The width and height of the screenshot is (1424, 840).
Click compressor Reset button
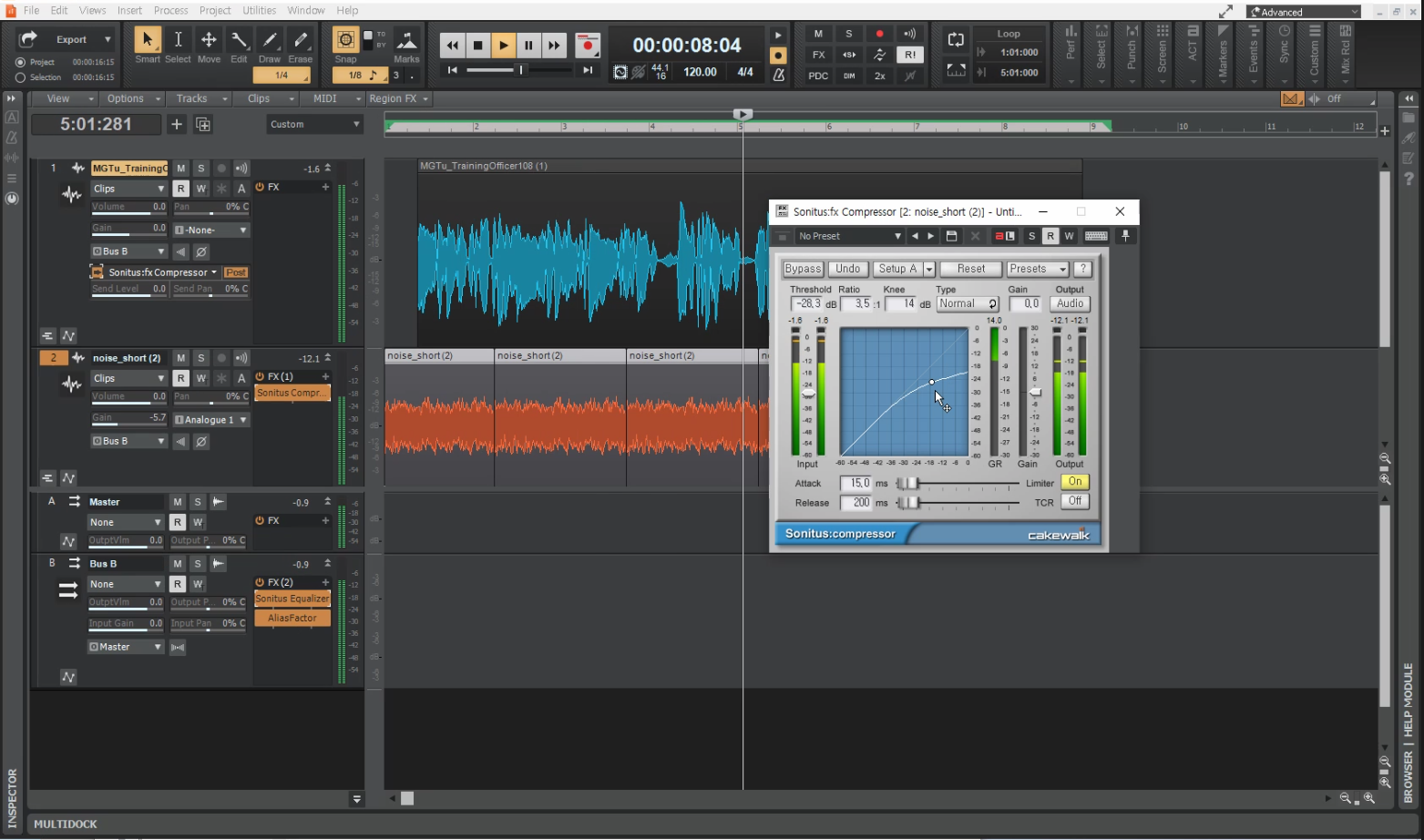point(971,269)
